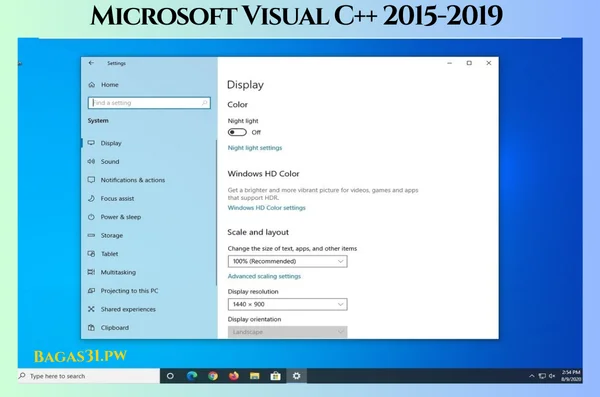Select Shared experiences label
Viewport: 600px width, 397px height.
pos(128,309)
